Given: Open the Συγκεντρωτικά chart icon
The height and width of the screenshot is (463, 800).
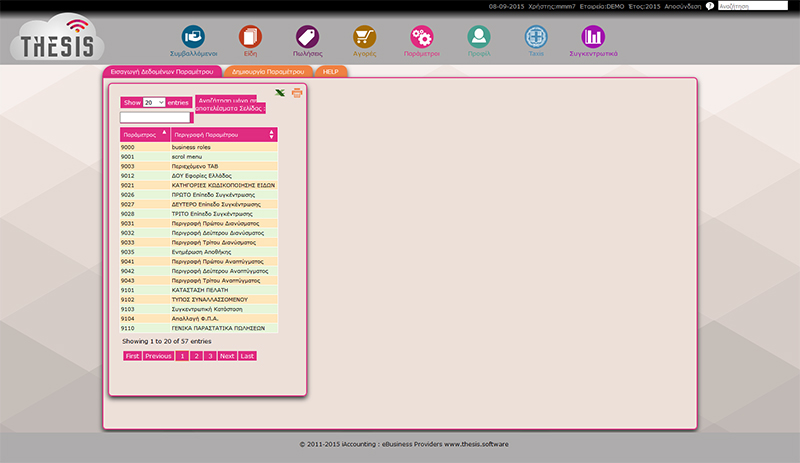Looking at the screenshot, I should point(593,38).
